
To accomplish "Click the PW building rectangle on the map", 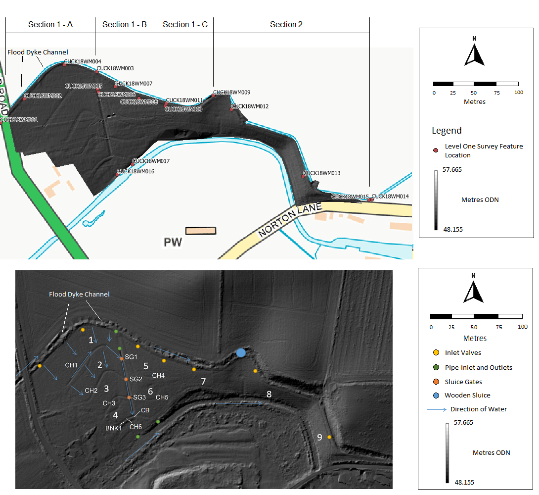I will tap(201, 231).
